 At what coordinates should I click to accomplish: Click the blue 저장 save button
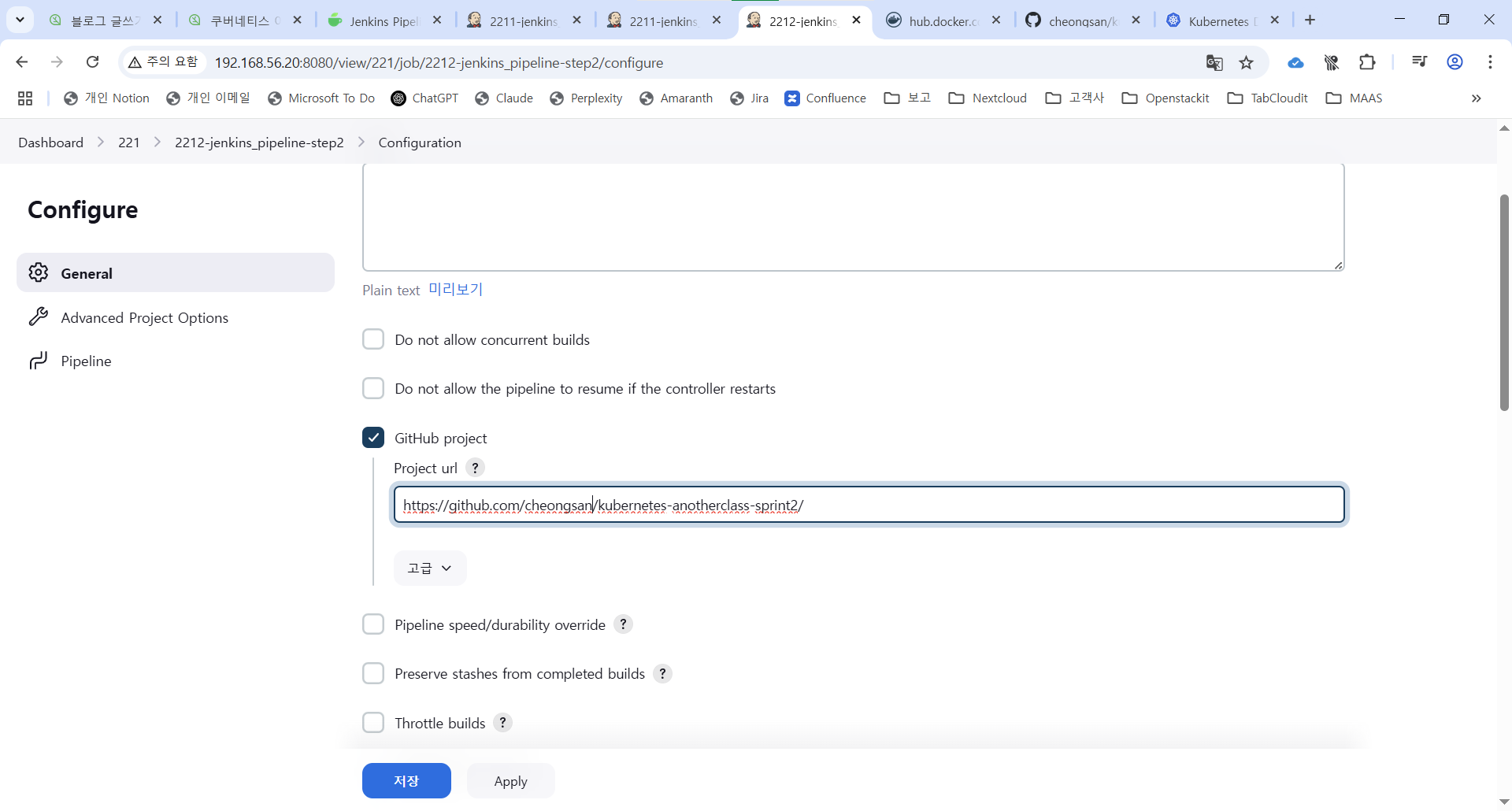click(406, 781)
